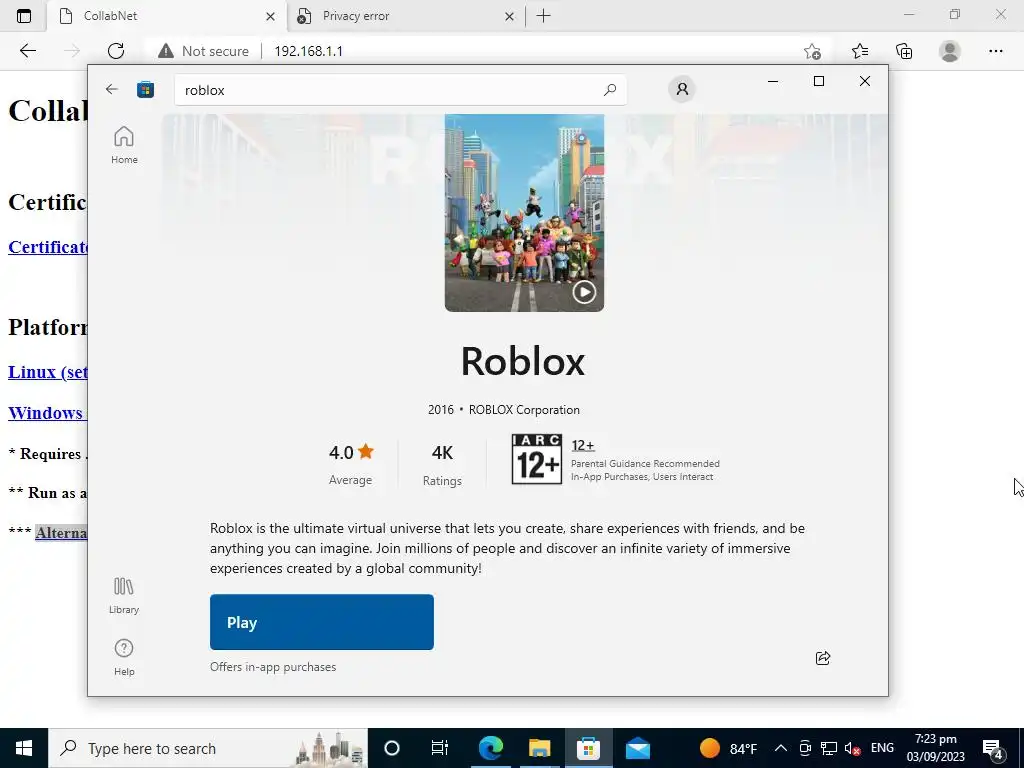Add this page to favorites

[x=812, y=51]
